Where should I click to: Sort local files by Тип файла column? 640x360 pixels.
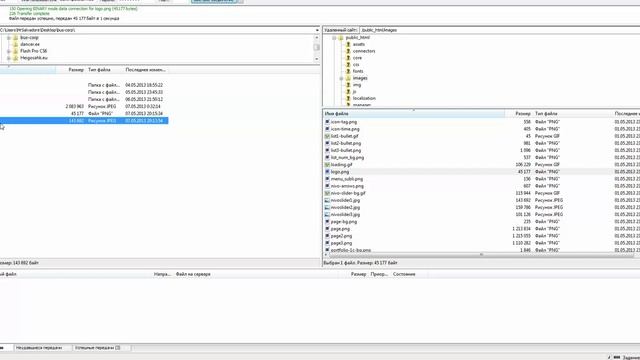[x=104, y=70]
